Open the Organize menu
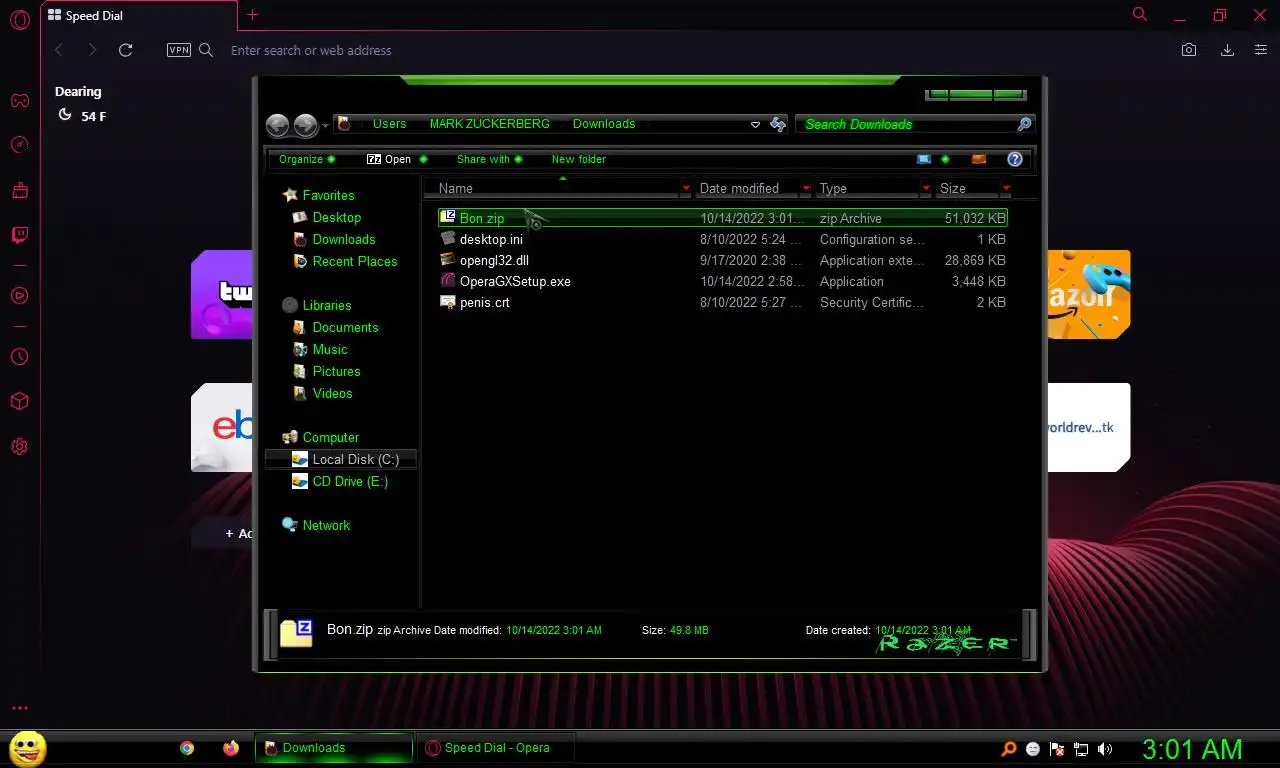Image resolution: width=1280 pixels, height=768 pixels. tap(306, 159)
